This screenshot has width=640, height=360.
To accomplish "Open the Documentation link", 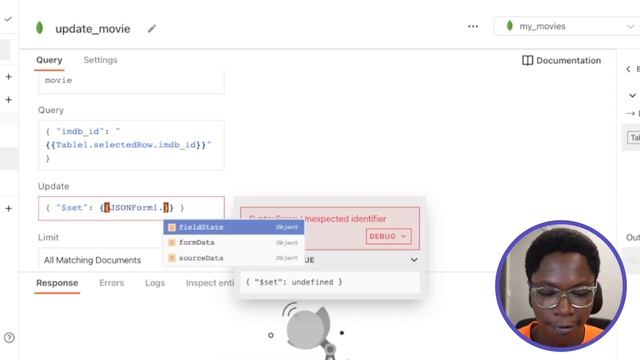I will pos(561,60).
